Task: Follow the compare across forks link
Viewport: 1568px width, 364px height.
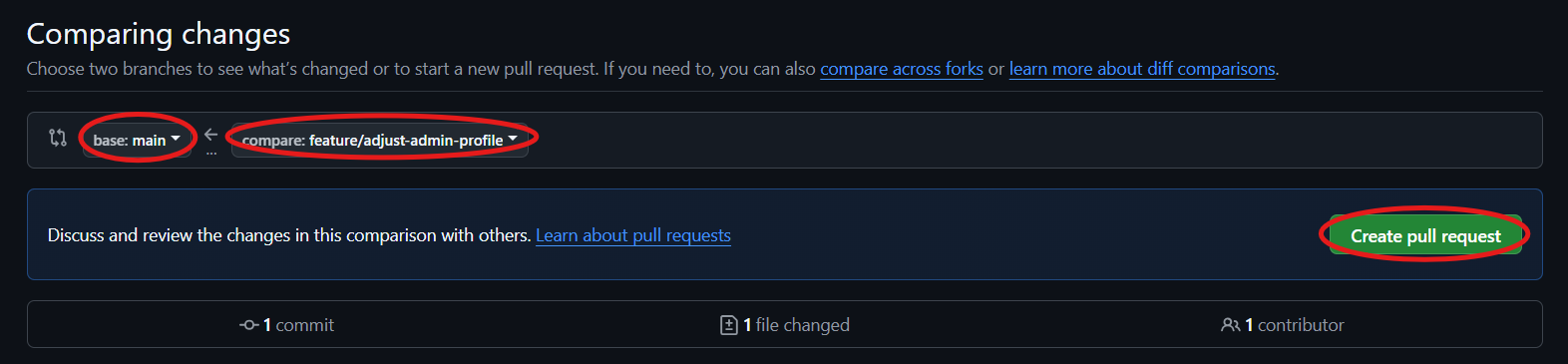Action: pos(902,69)
